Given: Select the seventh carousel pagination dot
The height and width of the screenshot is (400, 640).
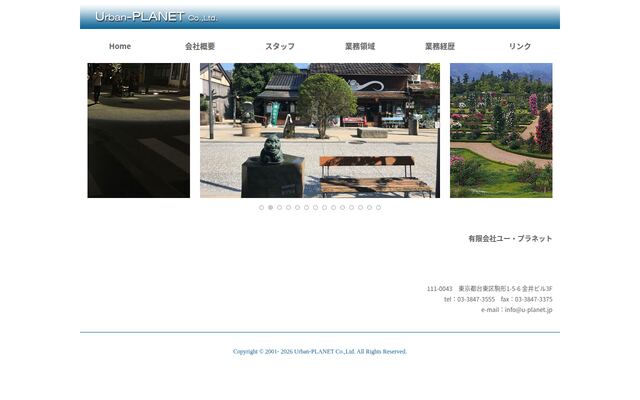Looking at the screenshot, I should [x=316, y=208].
